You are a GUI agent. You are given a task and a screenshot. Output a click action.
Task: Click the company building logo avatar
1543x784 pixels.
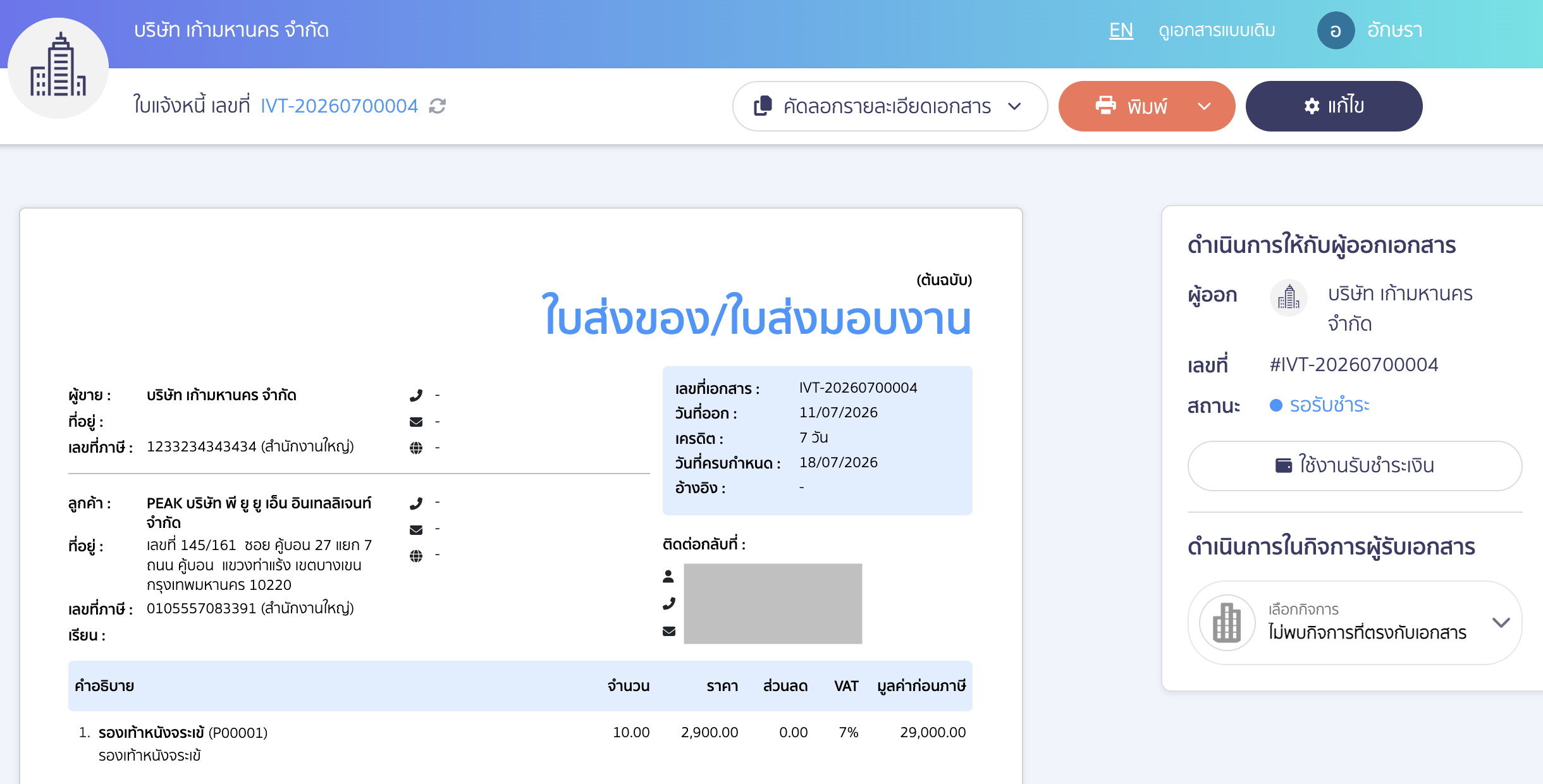pos(58,68)
